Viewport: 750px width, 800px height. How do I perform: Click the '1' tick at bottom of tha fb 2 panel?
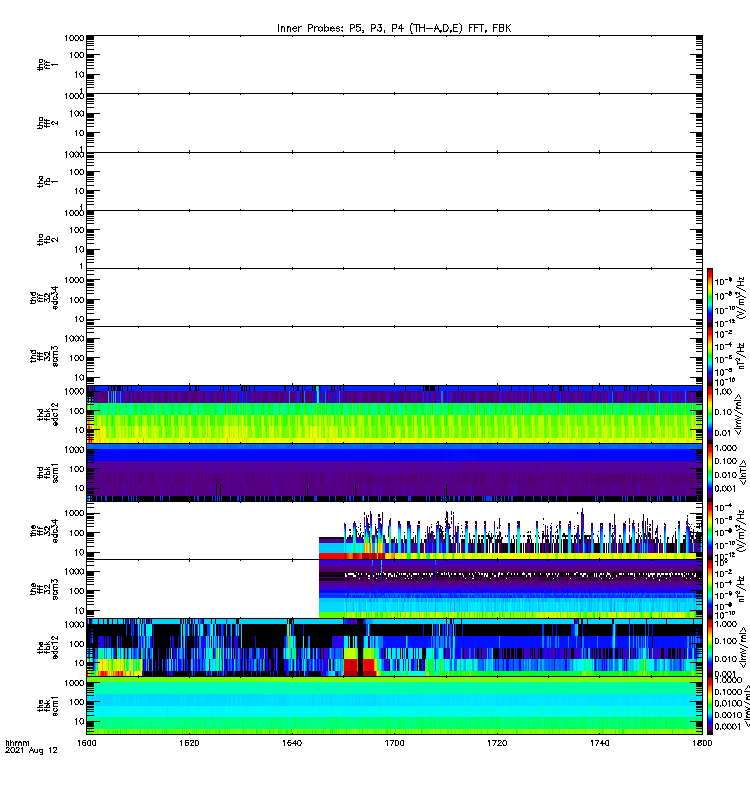81,266
